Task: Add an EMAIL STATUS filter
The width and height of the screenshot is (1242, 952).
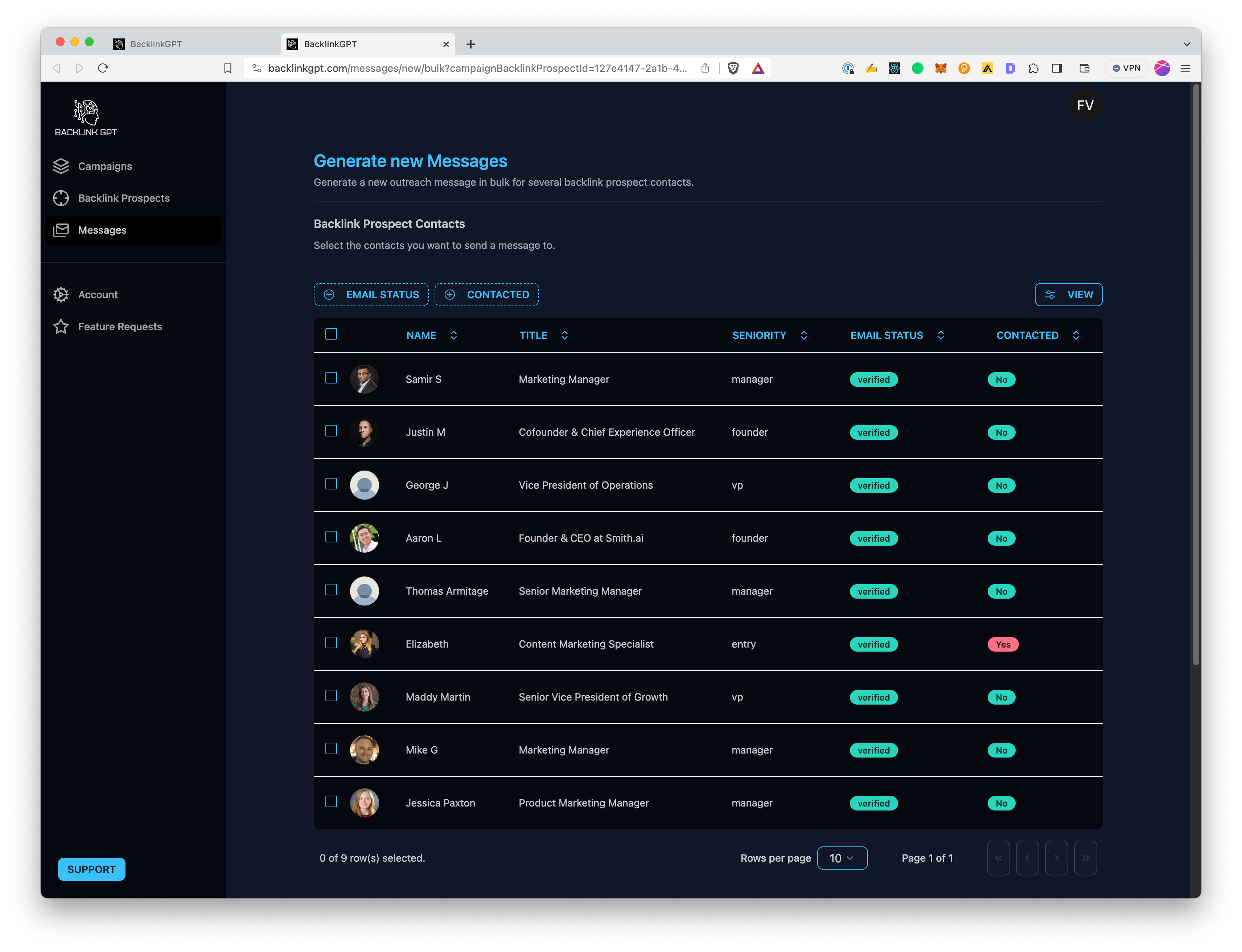Action: click(x=371, y=294)
